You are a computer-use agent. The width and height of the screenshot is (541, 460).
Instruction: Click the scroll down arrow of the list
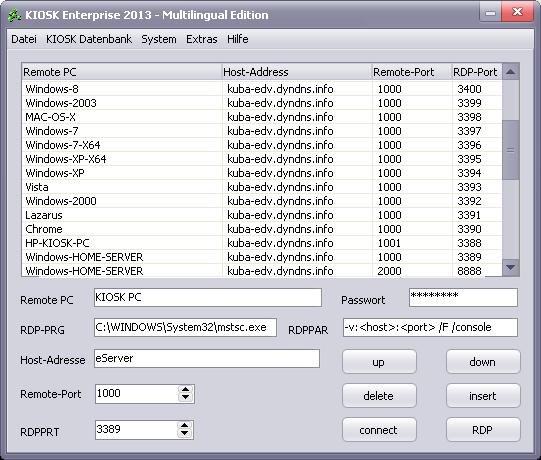tap(511, 267)
